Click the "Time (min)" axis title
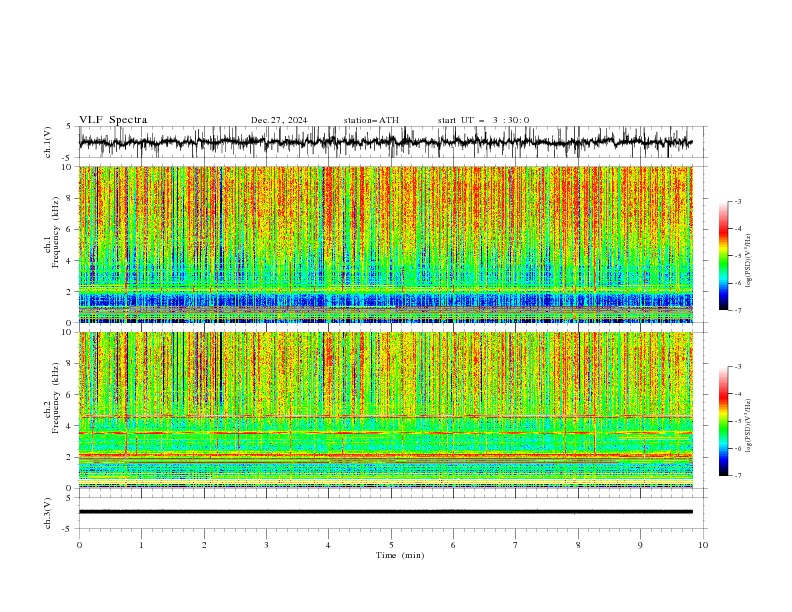 [400, 555]
